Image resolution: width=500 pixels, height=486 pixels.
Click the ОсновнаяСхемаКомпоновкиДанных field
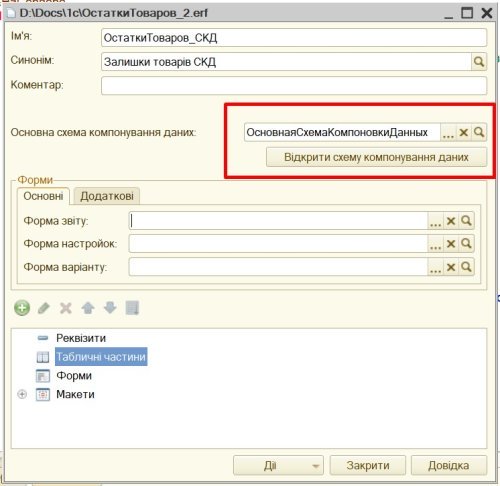[342, 132]
